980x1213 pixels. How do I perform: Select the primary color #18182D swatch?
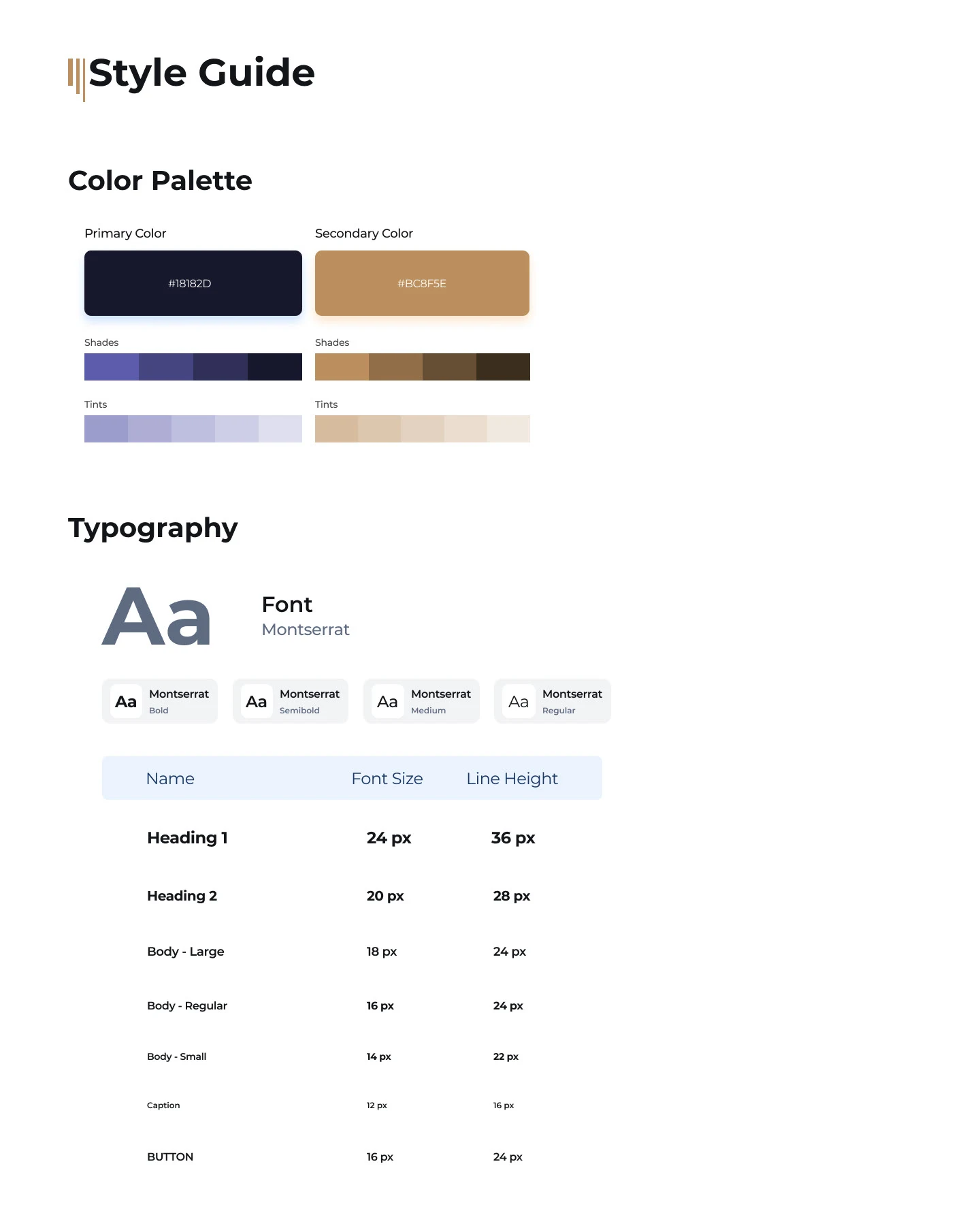193,283
